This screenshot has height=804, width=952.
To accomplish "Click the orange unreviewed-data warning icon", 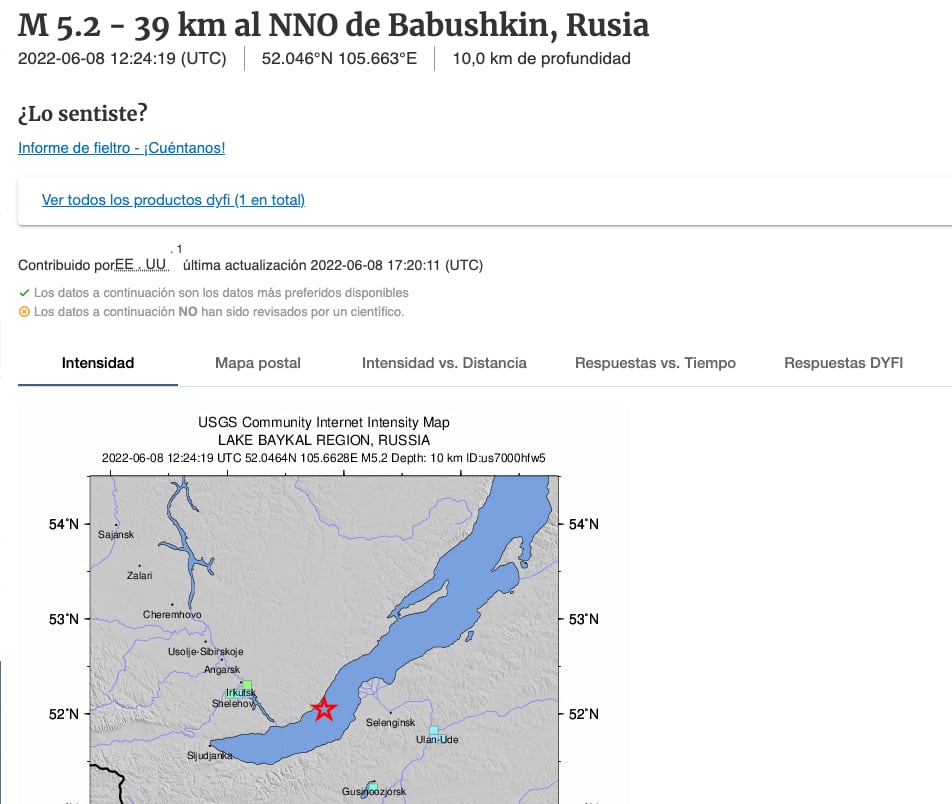I will [x=22, y=311].
